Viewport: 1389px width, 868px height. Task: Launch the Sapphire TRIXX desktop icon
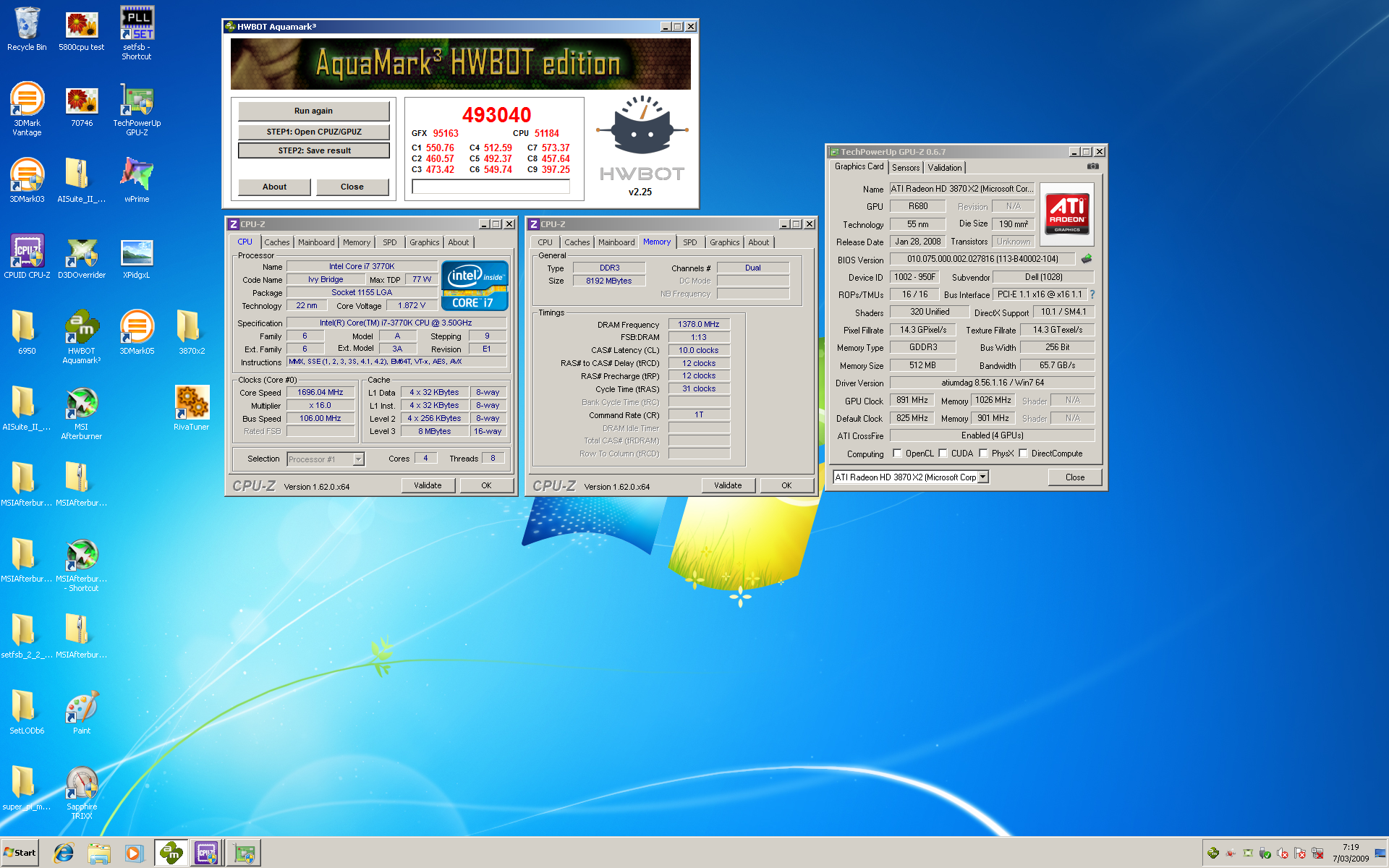pyautogui.click(x=82, y=792)
